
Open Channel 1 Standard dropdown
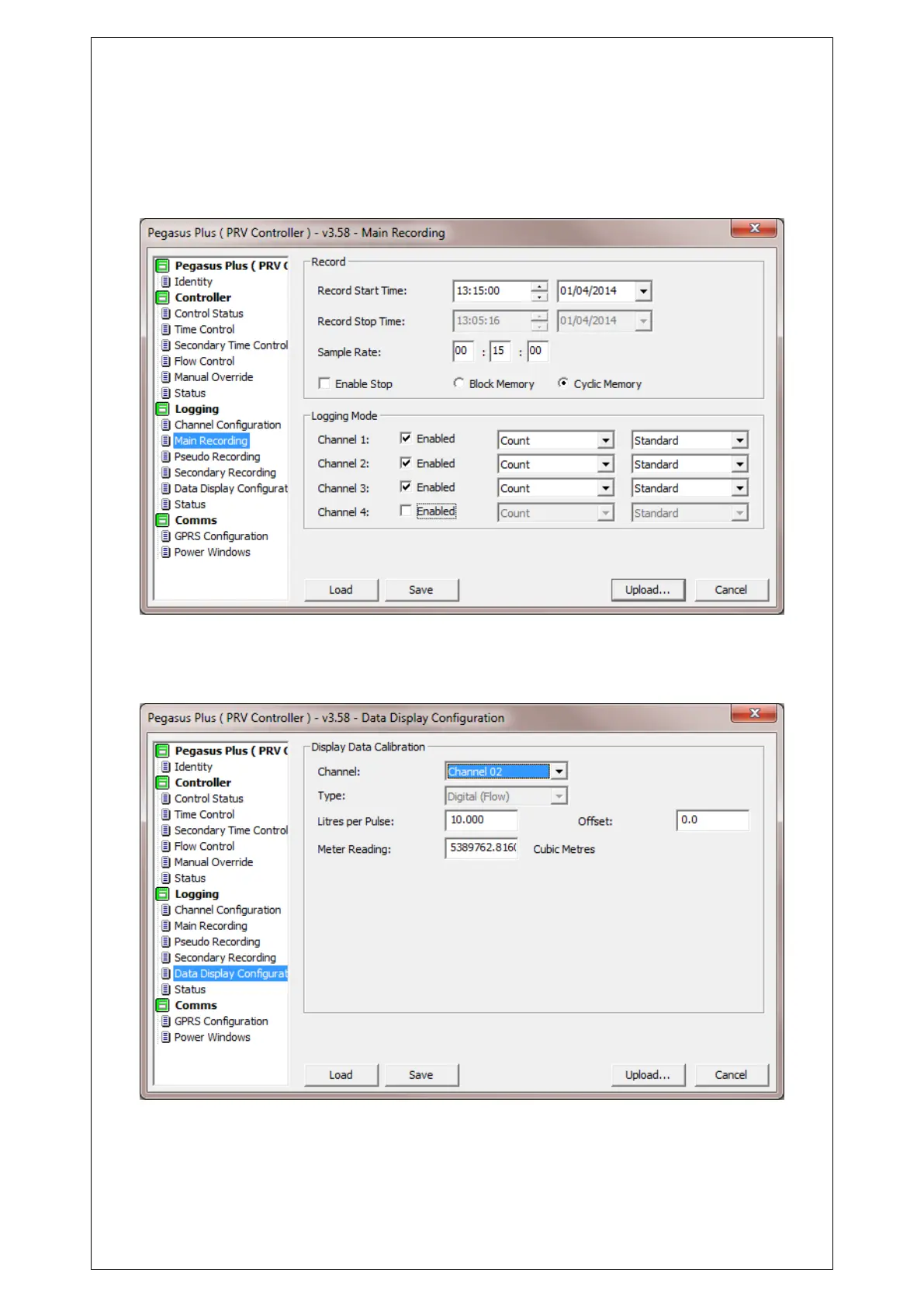click(740, 441)
